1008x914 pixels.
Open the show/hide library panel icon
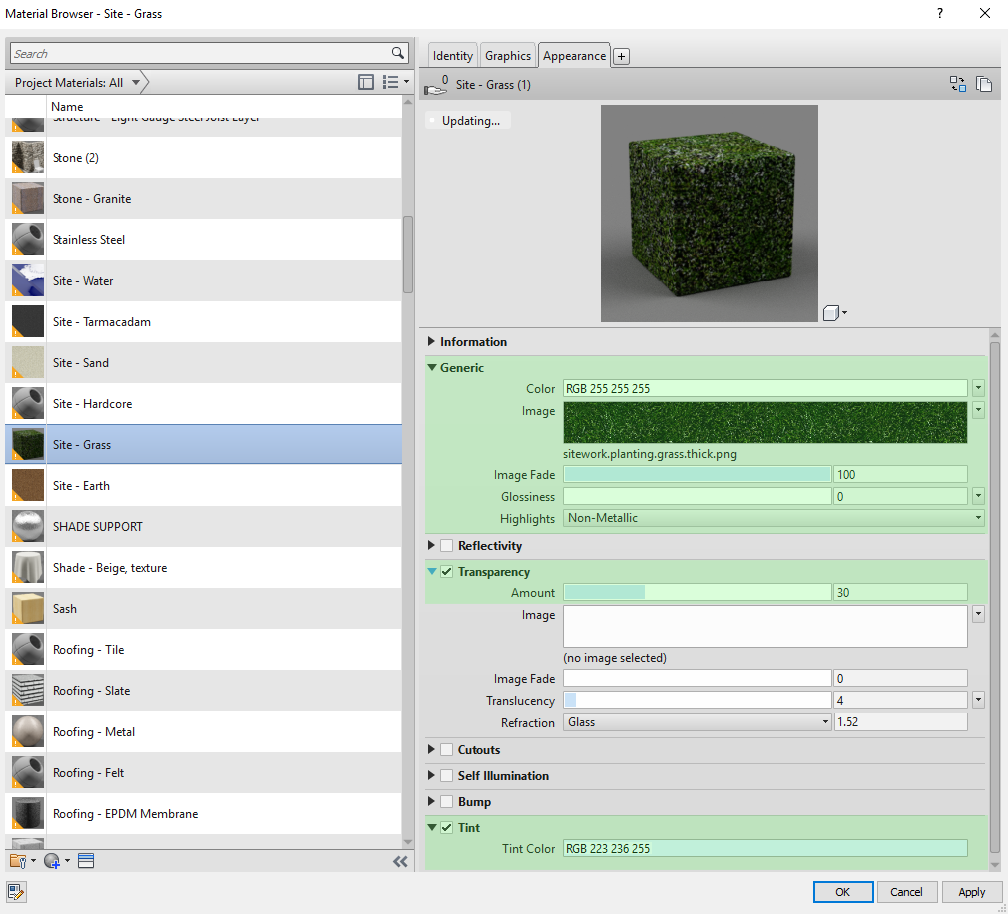coord(366,83)
